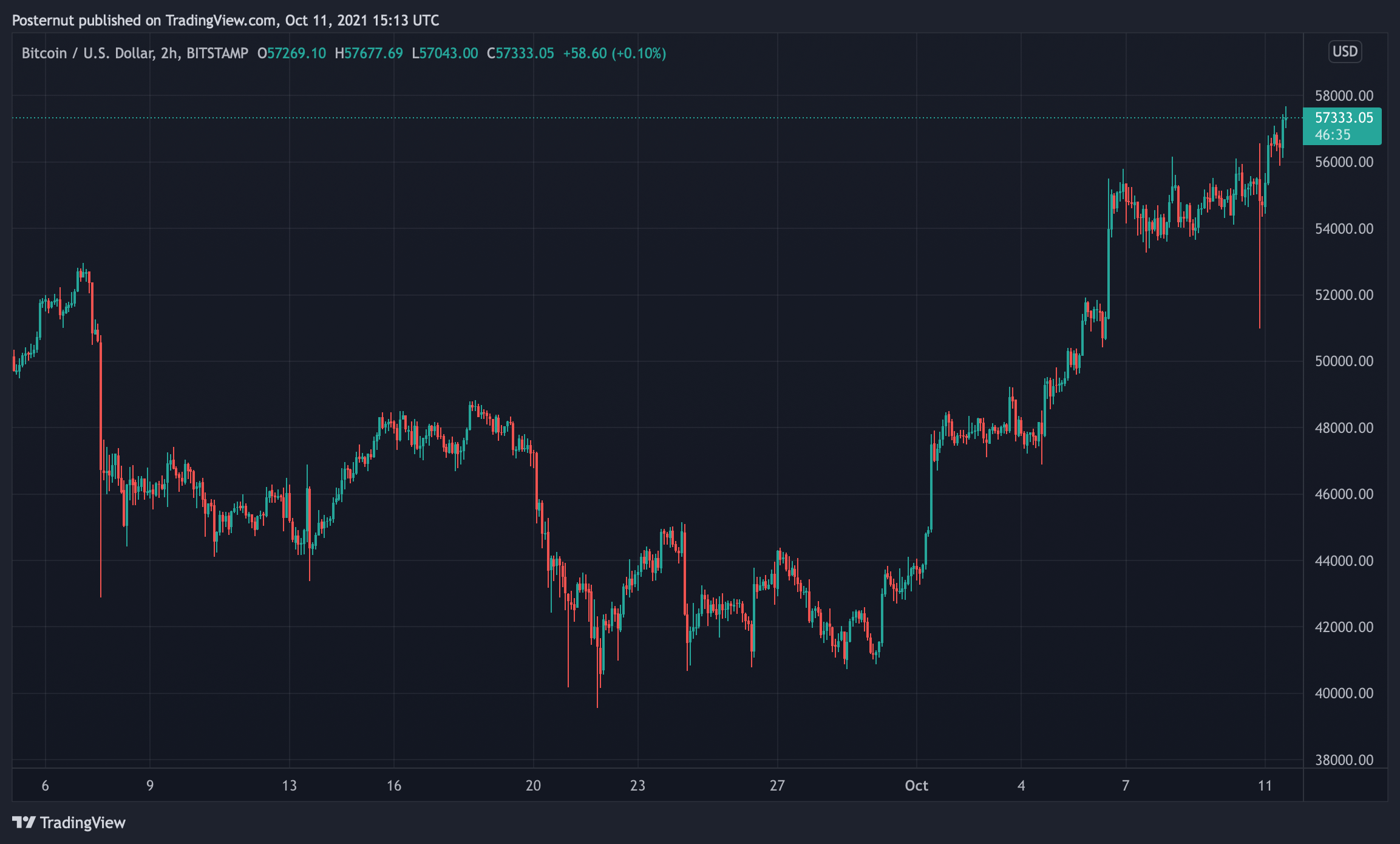Click the 50000.00 price axis label

[1344, 361]
